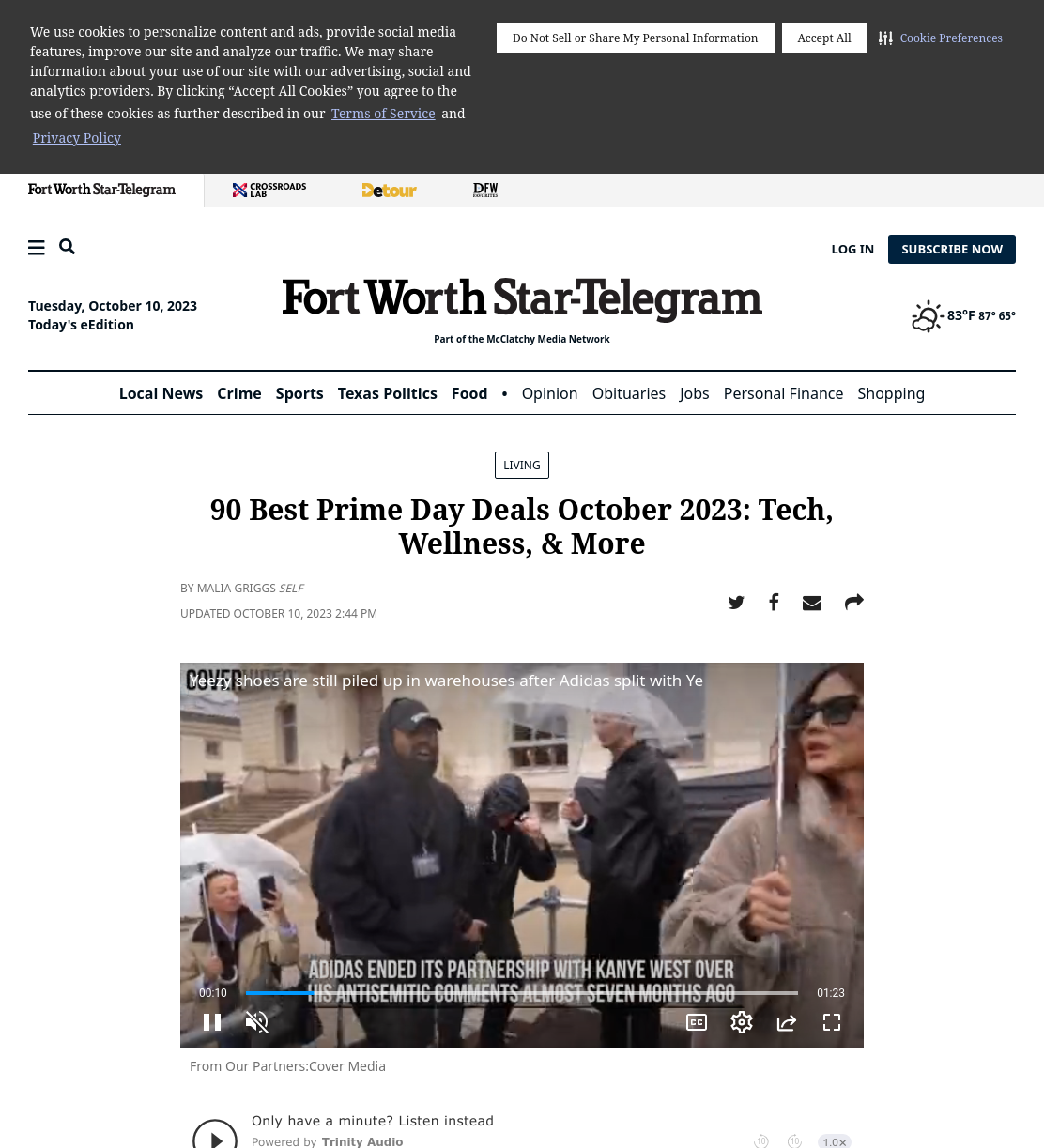Viewport: 1044px width, 1148px height.
Task: Open video settings gear
Action: 742,1022
